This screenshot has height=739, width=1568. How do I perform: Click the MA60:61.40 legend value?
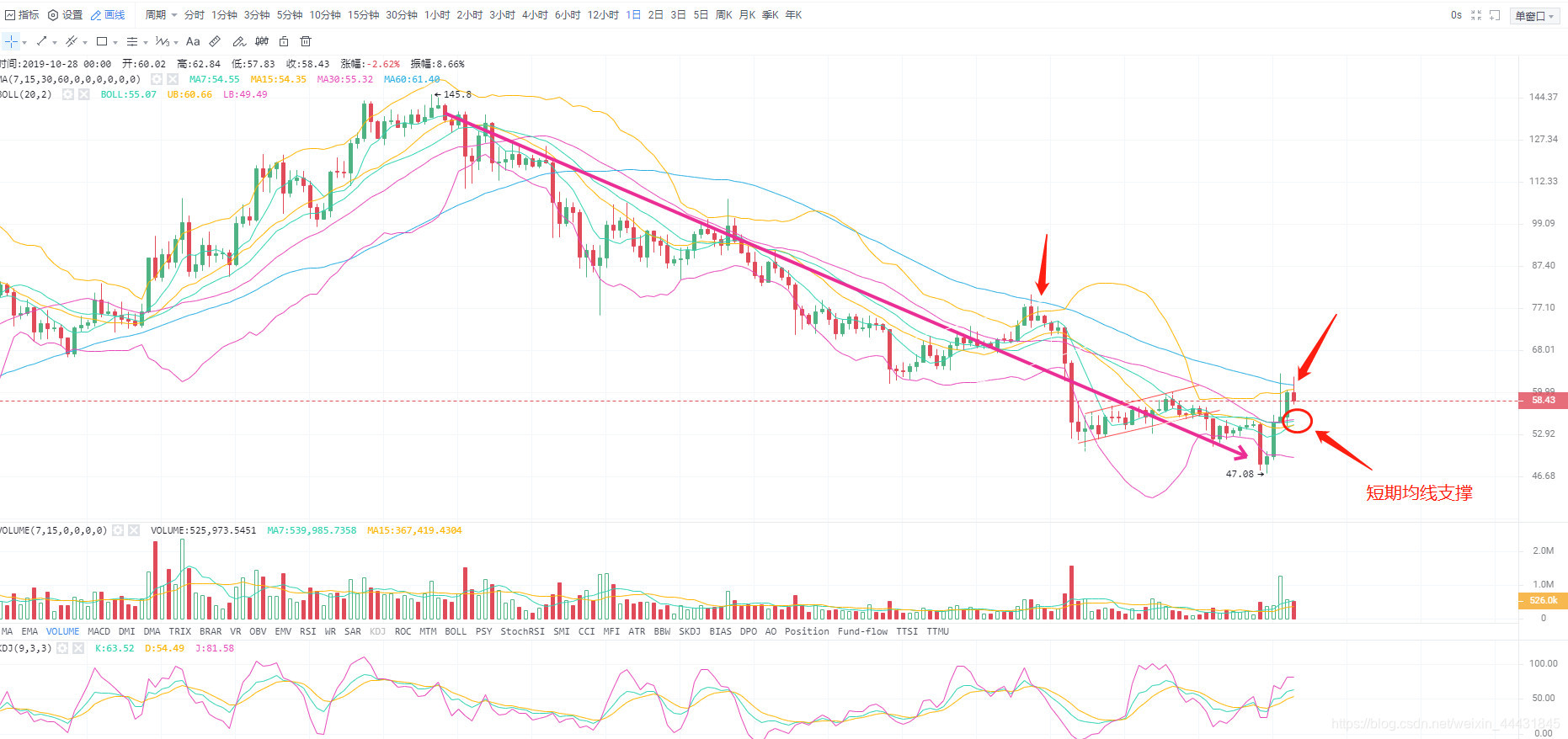[x=412, y=79]
